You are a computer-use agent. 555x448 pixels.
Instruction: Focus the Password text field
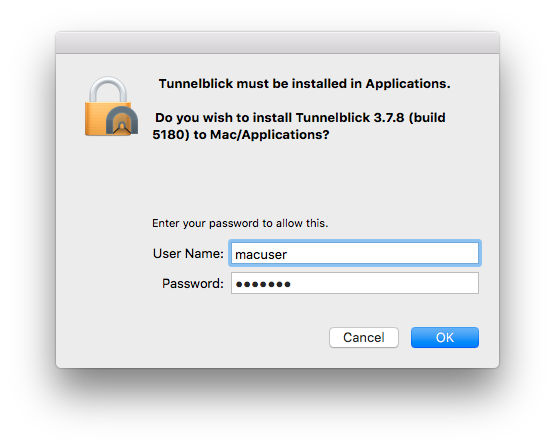[355, 283]
